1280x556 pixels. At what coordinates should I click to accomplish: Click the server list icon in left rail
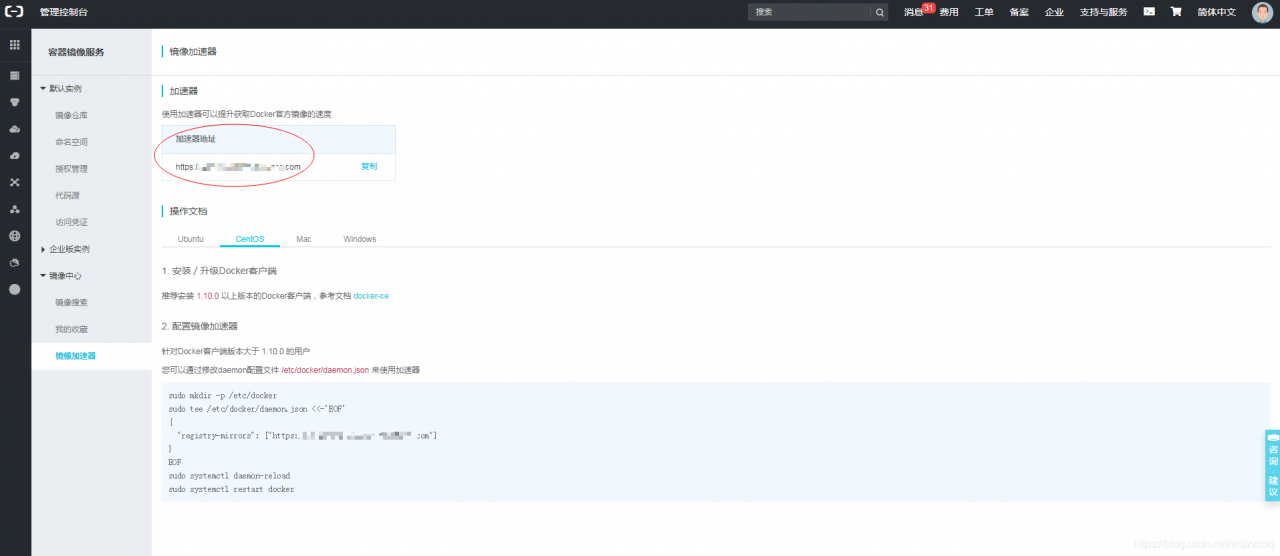(15, 75)
